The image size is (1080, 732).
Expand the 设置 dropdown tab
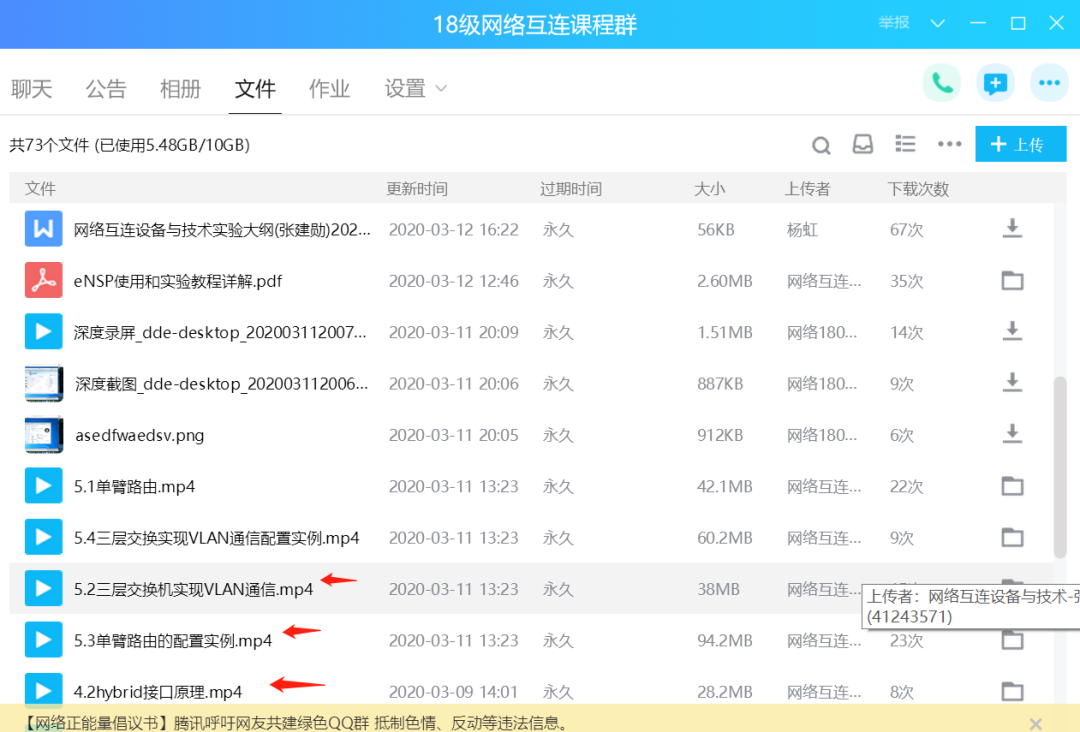pos(415,89)
